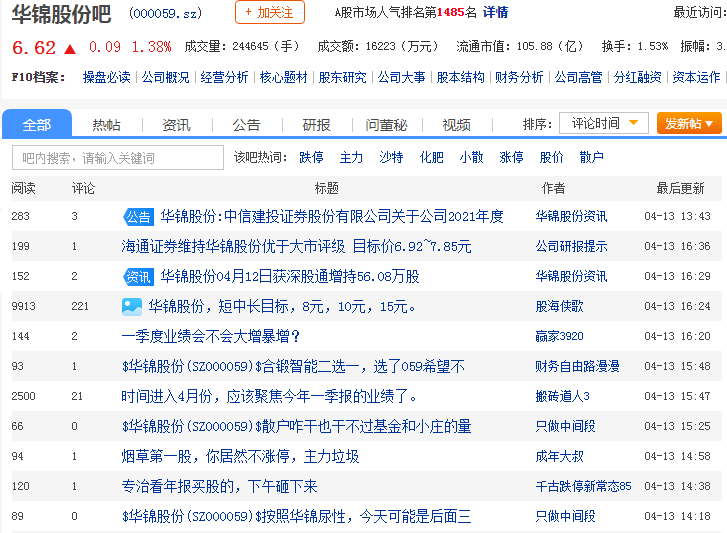Click the 评论 column header
Image resolution: width=727 pixels, height=533 pixels.
pyautogui.click(x=83, y=188)
